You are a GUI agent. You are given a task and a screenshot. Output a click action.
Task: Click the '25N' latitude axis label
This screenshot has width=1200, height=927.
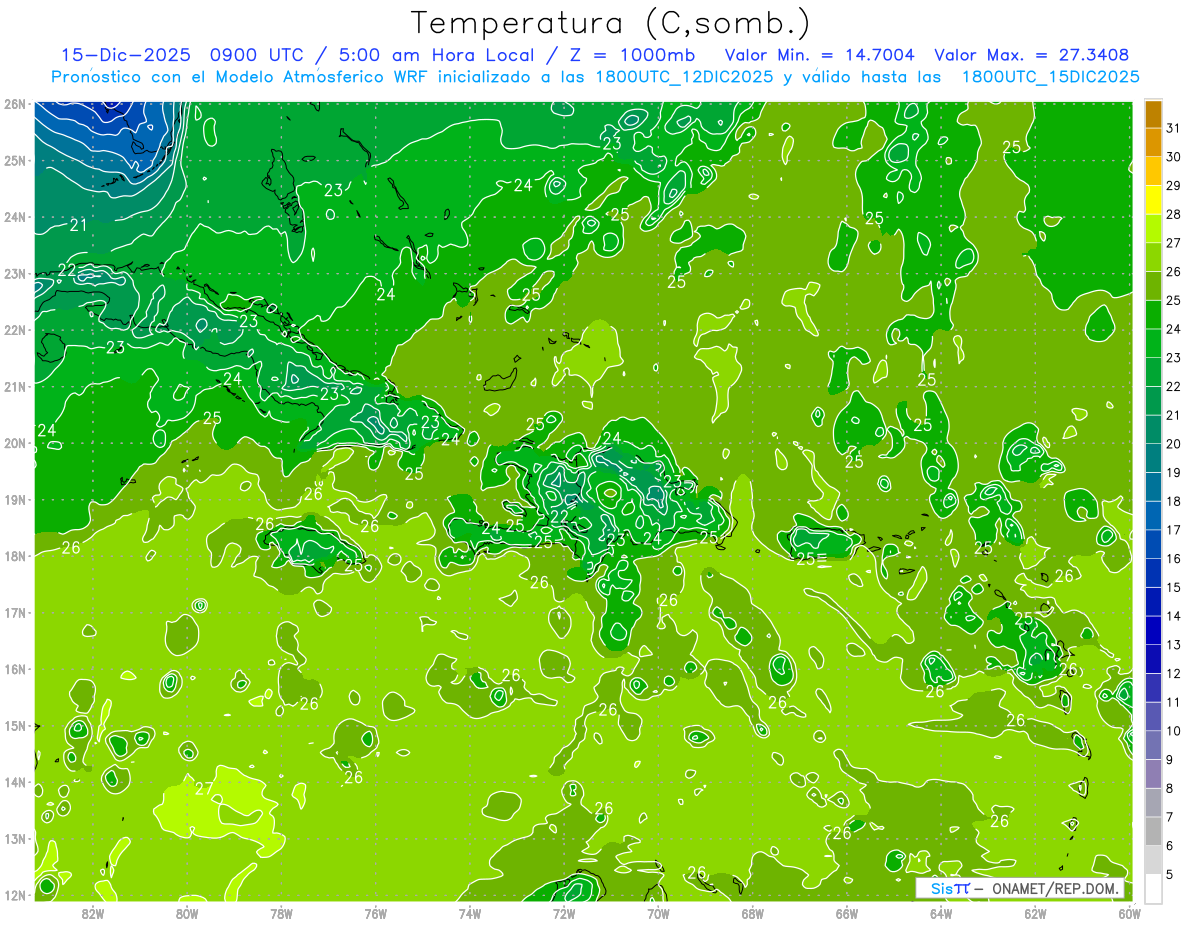(x=14, y=160)
